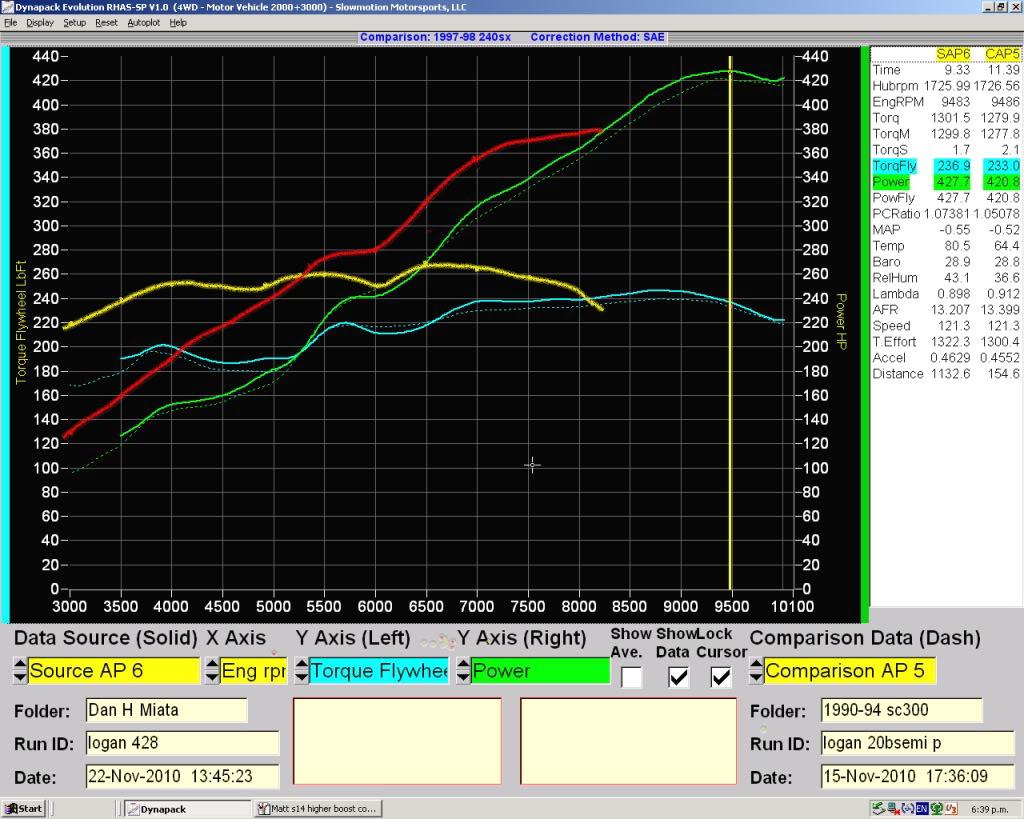
Task: Click the Correction Method: SAE title
Action: (x=598, y=37)
